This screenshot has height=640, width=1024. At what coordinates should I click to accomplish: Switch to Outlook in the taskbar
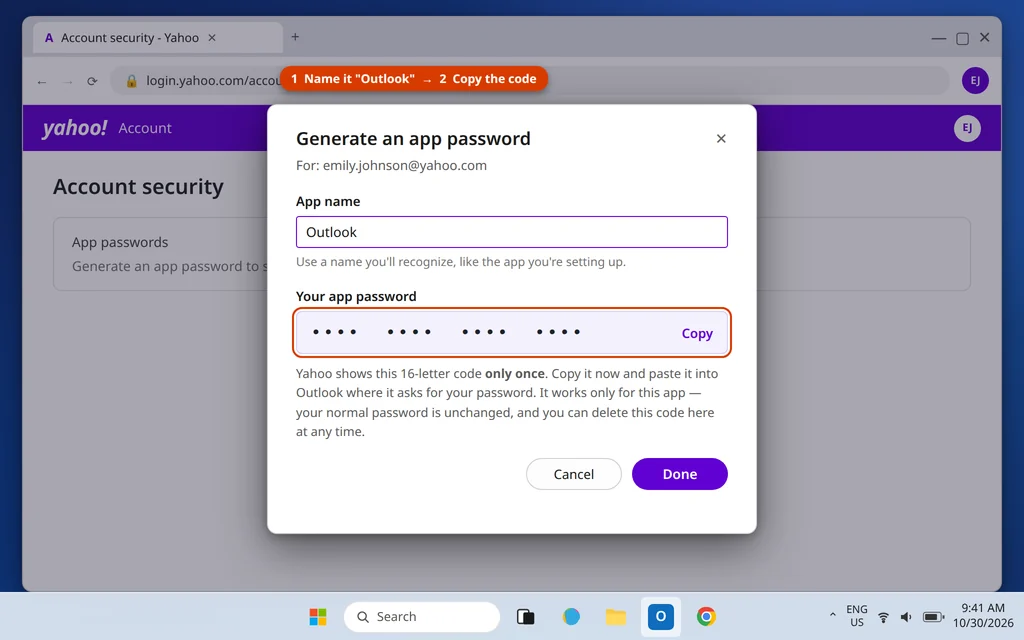661,616
